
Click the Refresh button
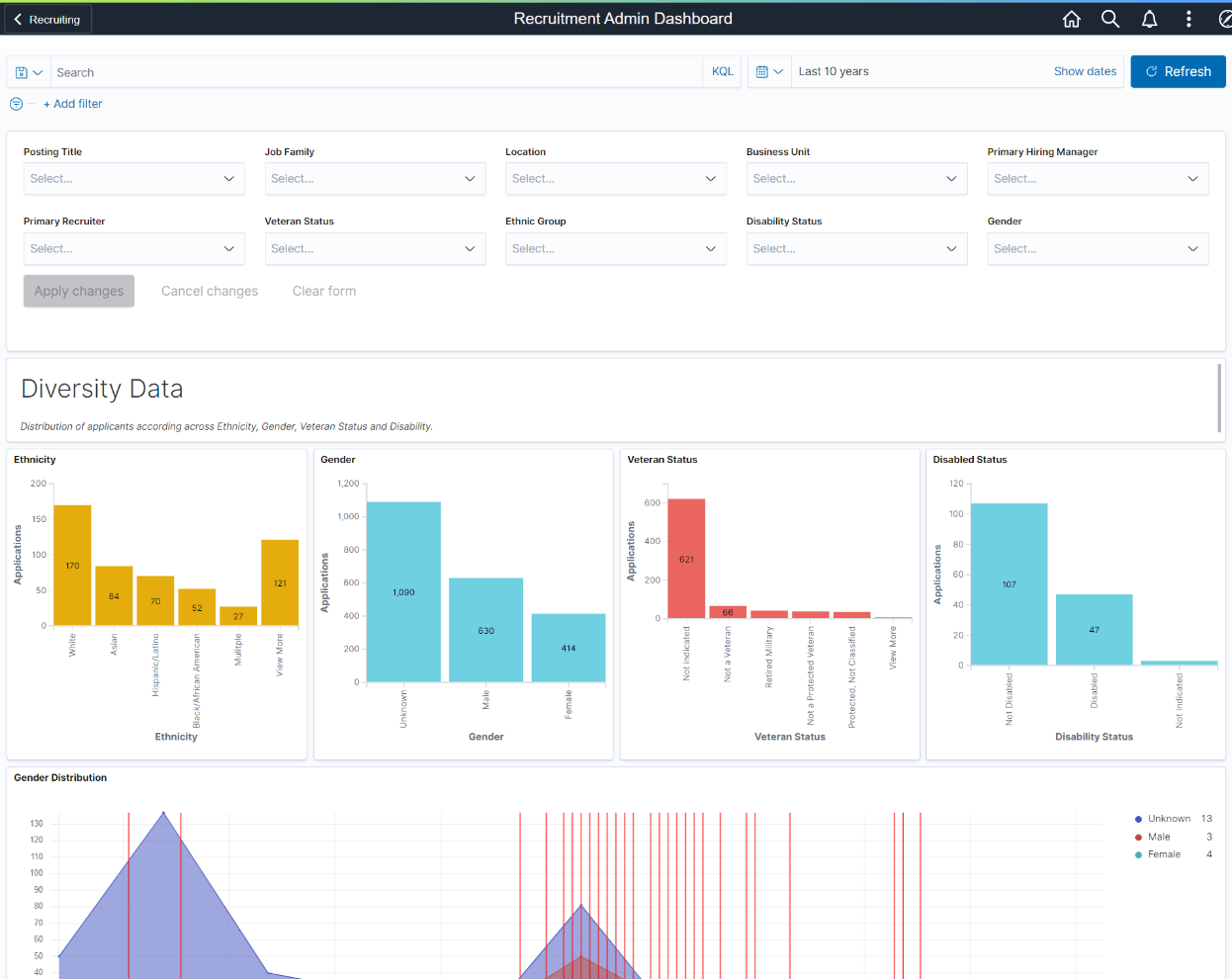[x=1178, y=71]
